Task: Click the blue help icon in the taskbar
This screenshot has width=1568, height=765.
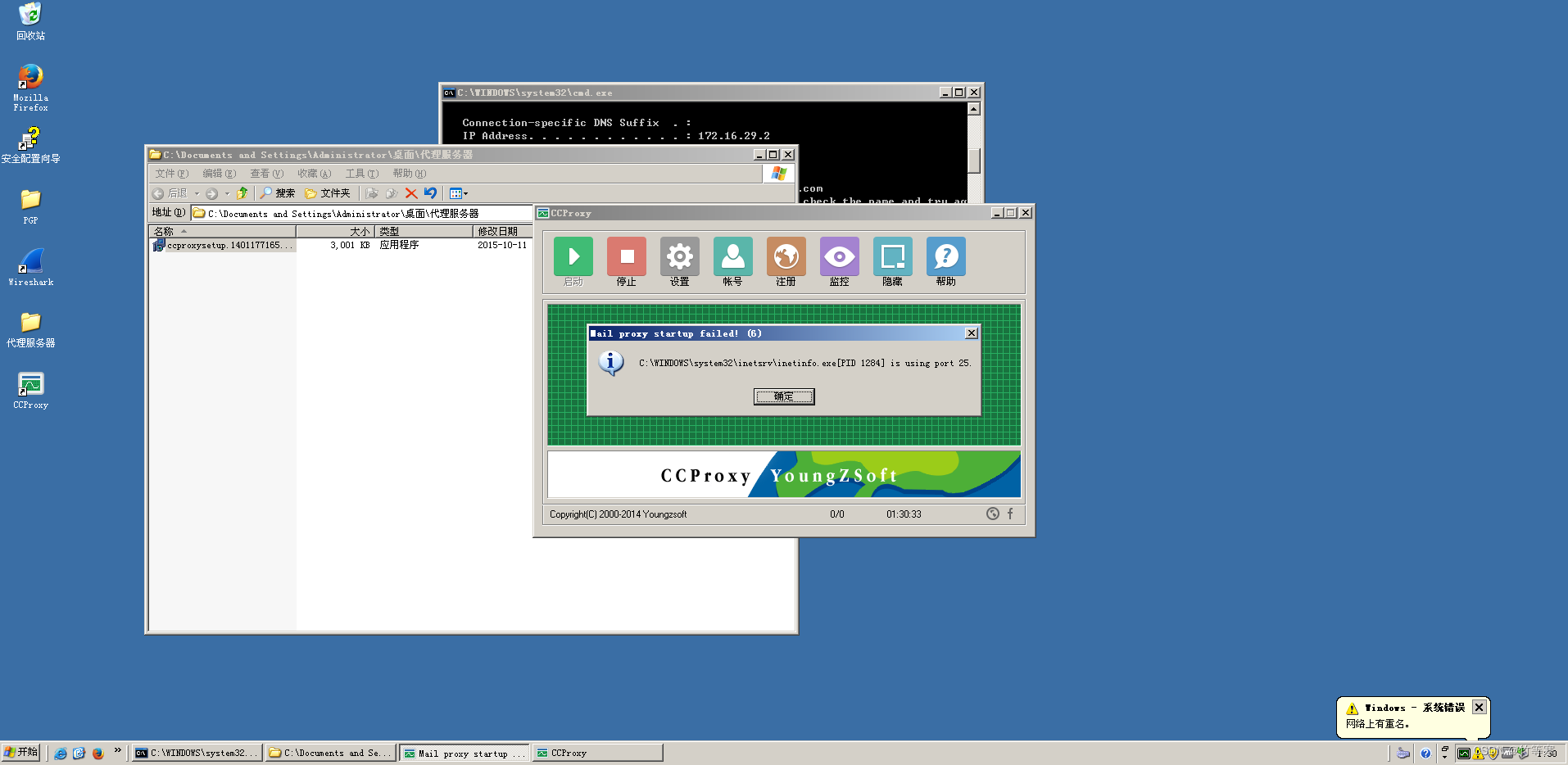Action: [1425, 754]
